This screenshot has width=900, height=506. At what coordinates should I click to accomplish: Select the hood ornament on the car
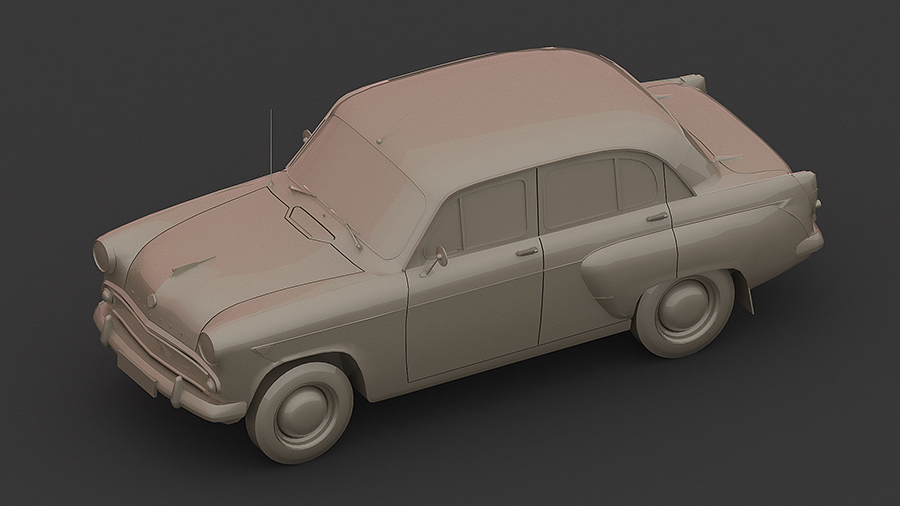192,266
